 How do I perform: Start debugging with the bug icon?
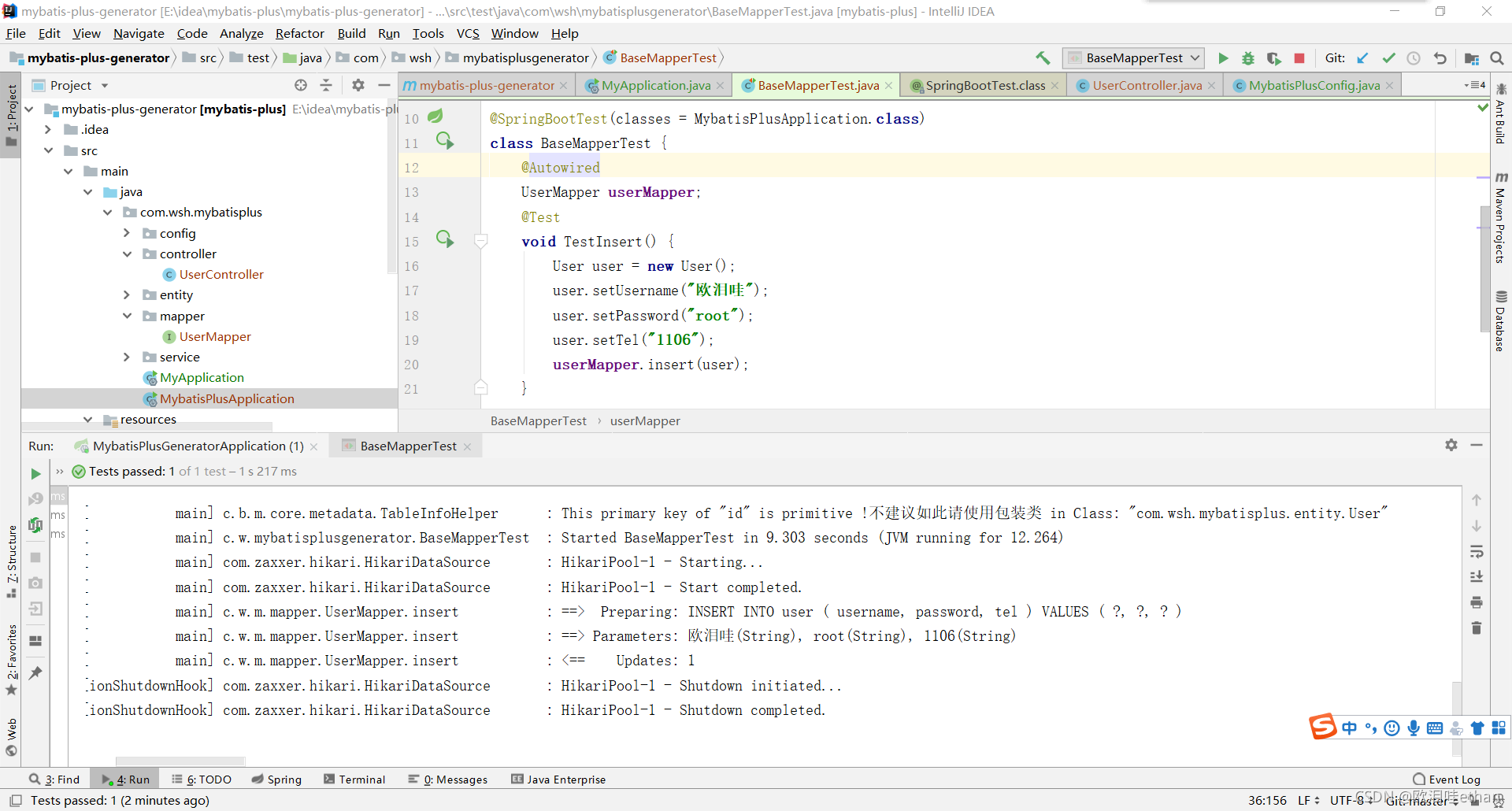point(1248,57)
